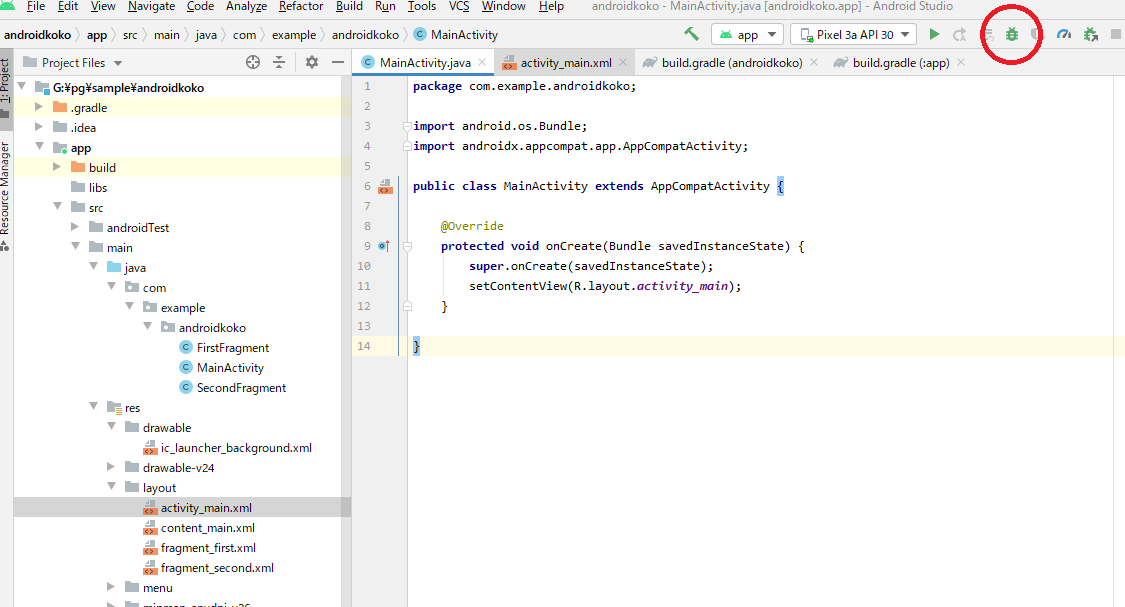Expand the .gradle folder

(x=39, y=107)
